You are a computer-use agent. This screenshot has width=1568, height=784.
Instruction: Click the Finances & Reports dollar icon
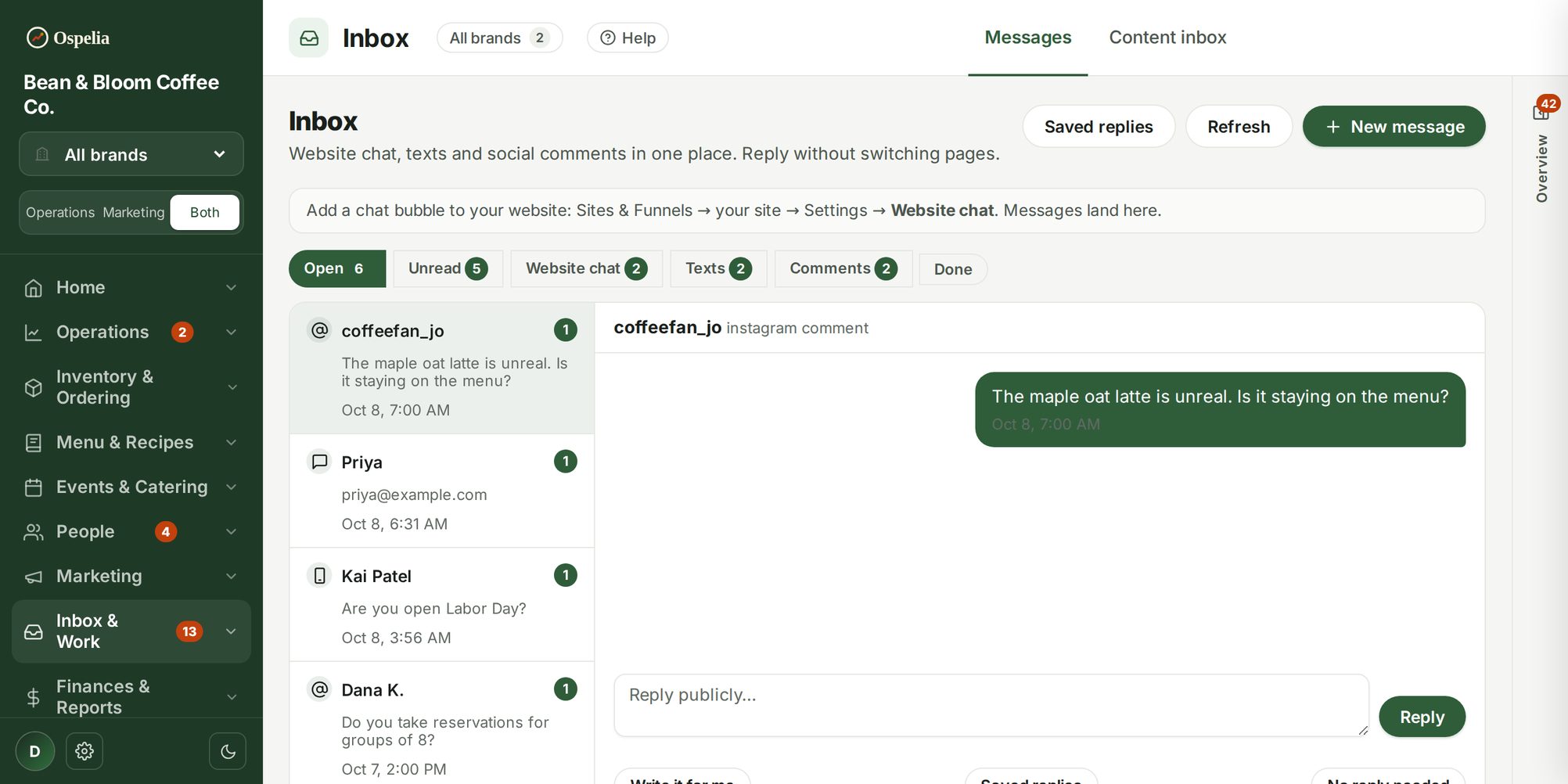click(34, 697)
